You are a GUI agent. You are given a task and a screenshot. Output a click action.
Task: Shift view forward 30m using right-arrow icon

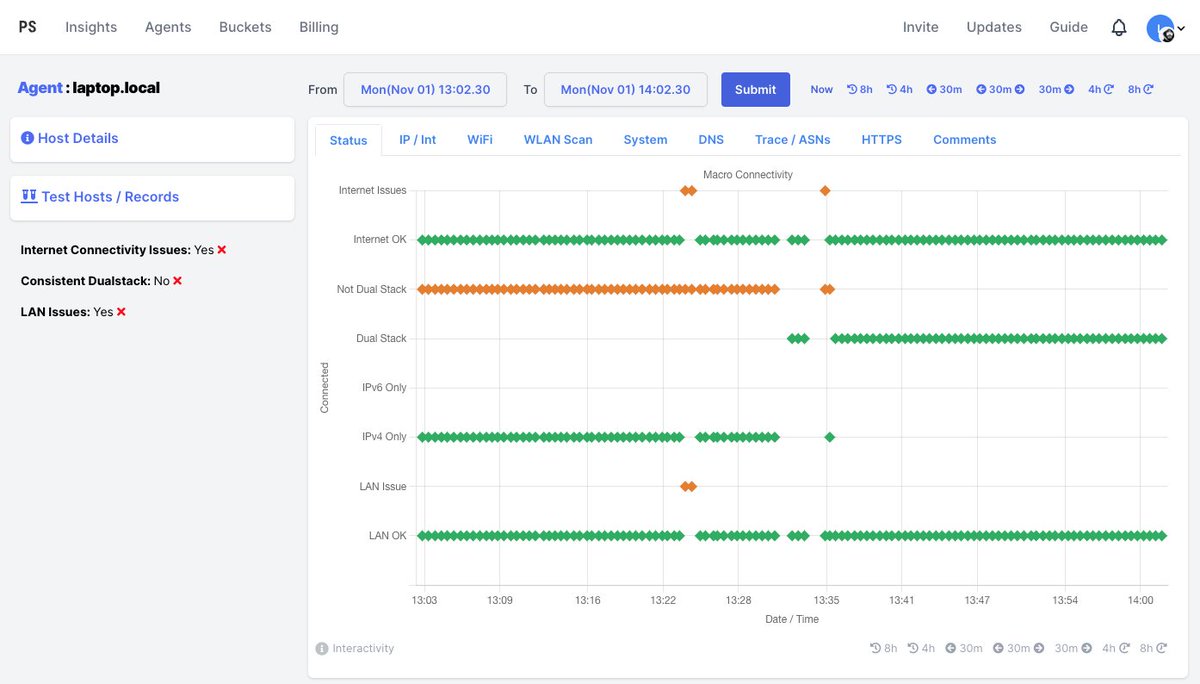point(1068,88)
